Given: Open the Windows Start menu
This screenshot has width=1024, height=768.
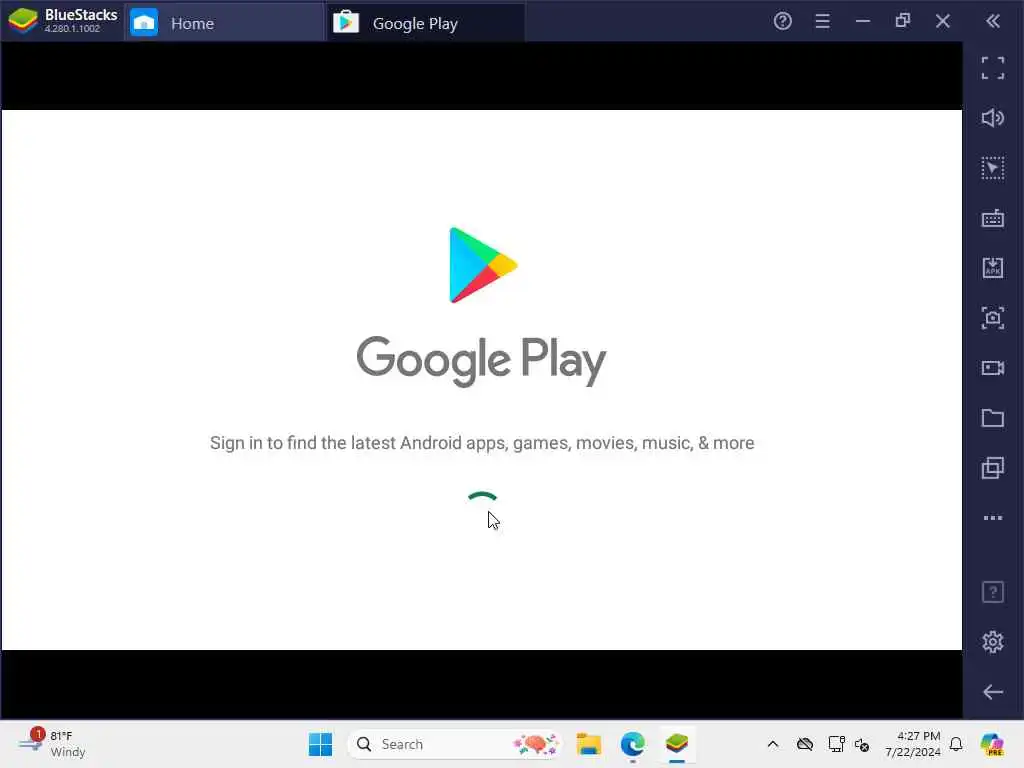Looking at the screenshot, I should pos(320,744).
